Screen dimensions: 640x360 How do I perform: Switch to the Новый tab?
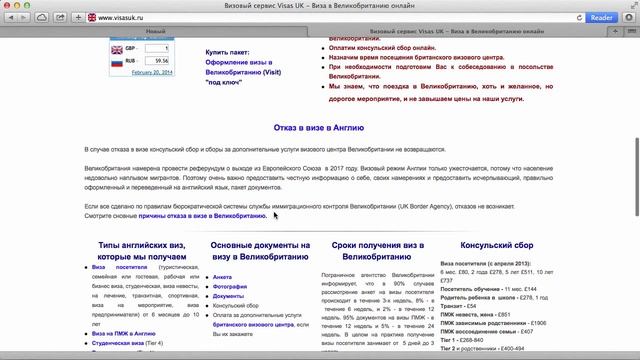pyautogui.click(x=155, y=31)
